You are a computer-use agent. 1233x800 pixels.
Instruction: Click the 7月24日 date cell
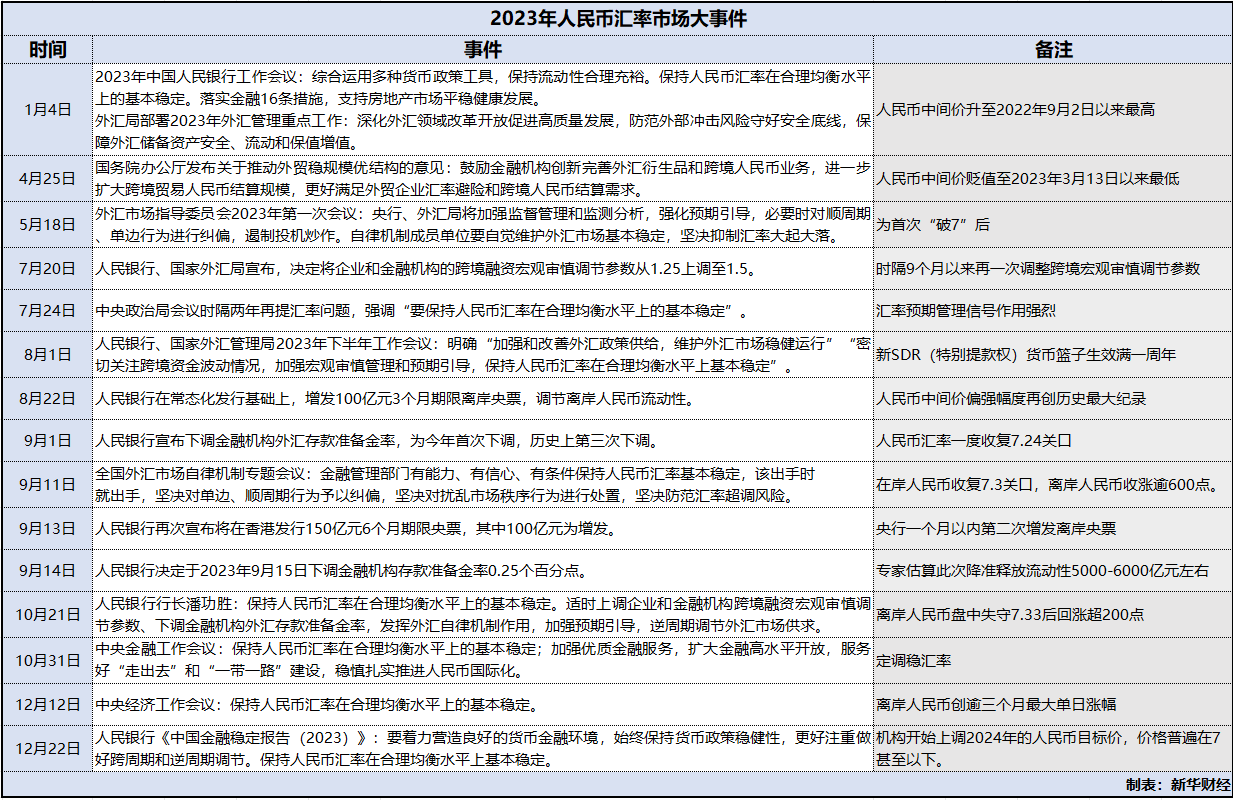[45, 311]
